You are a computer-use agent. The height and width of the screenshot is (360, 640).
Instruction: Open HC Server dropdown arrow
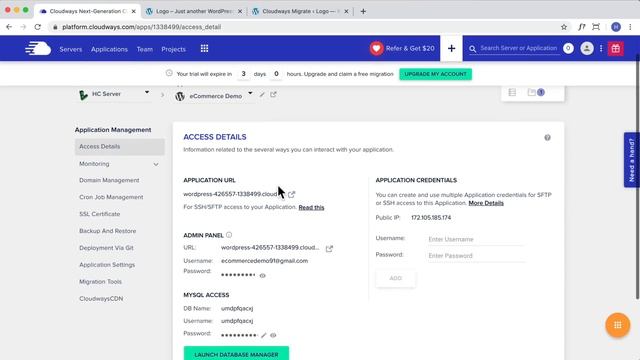(147, 92)
